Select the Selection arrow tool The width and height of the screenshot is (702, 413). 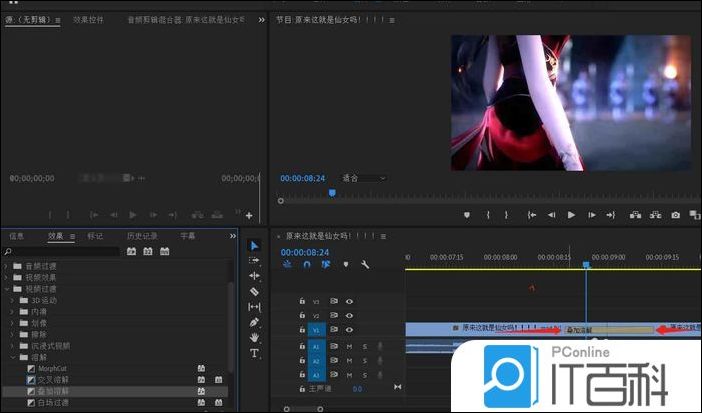coord(254,245)
